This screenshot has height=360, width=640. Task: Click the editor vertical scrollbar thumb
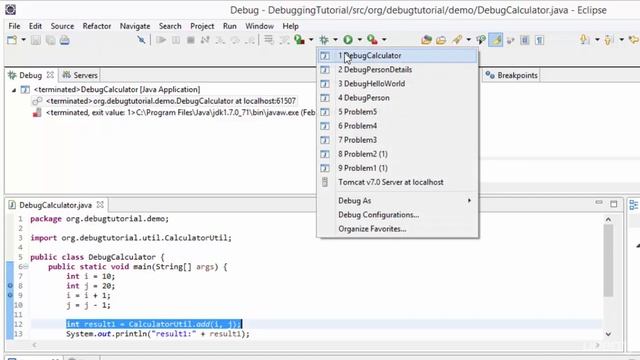click(x=608, y=260)
